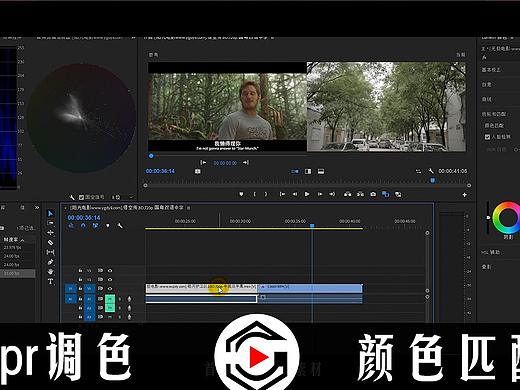Select side-by-side comparison layout
Viewport: 520px width, 390px height.
tap(295, 171)
